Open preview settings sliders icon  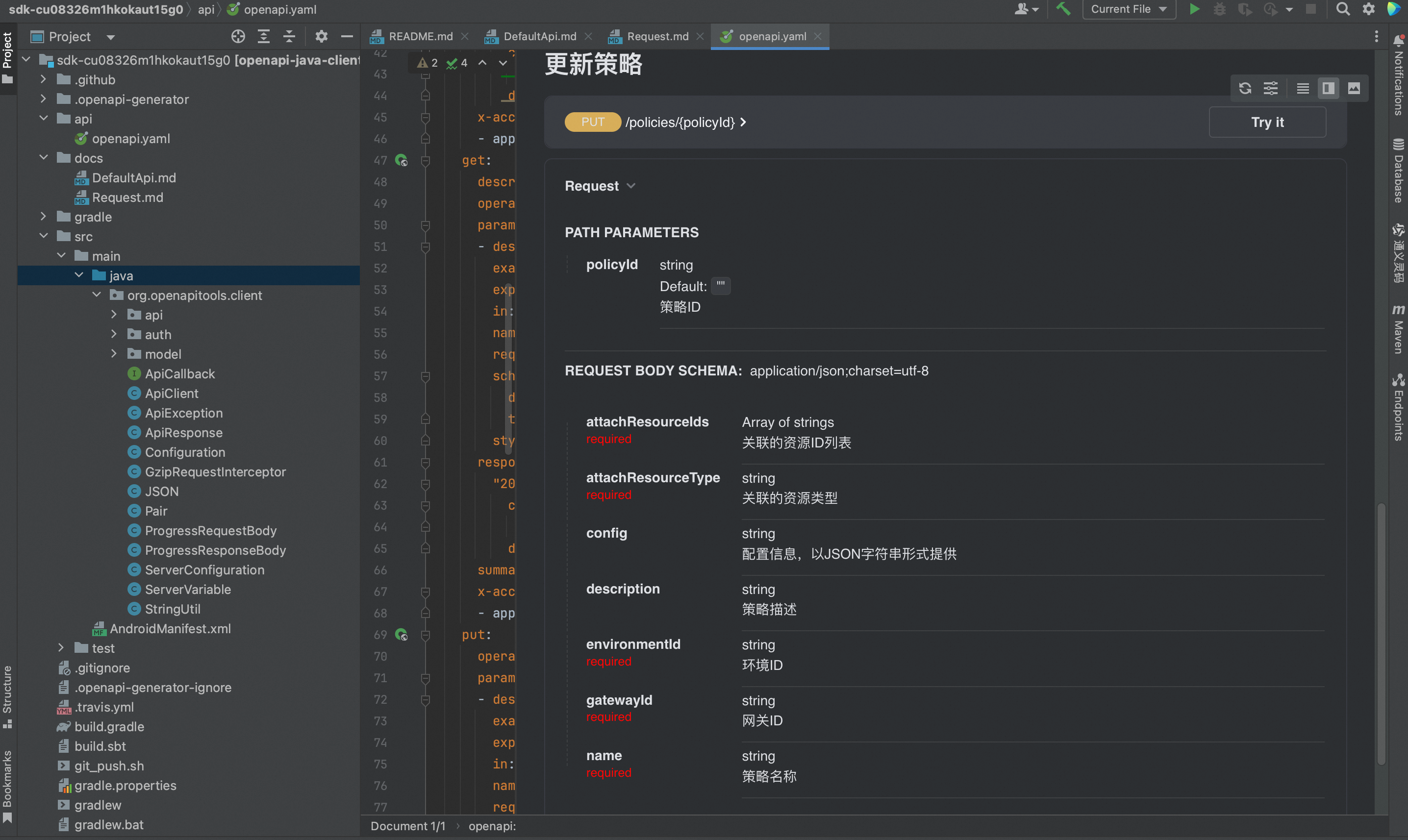point(1270,88)
